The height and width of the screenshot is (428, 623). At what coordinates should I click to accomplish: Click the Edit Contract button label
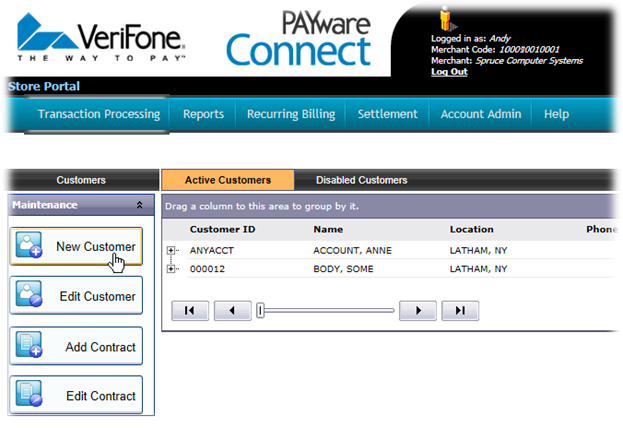coord(101,396)
